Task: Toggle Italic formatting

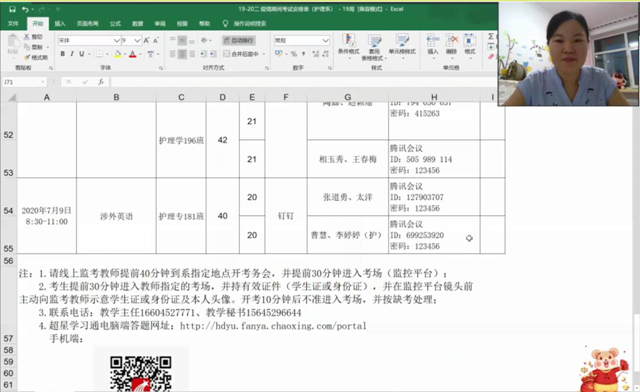Action: point(72,54)
